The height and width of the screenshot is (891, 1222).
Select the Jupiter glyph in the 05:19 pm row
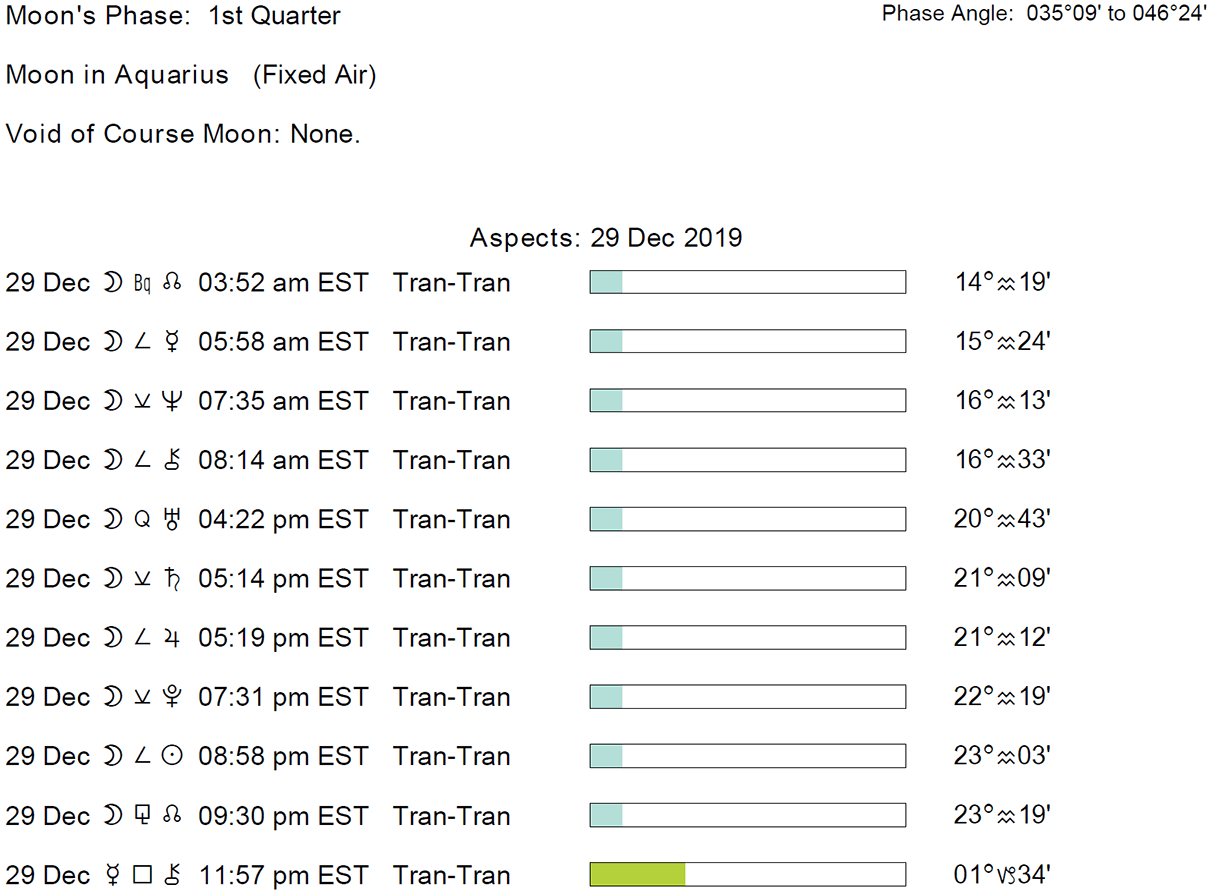click(172, 638)
